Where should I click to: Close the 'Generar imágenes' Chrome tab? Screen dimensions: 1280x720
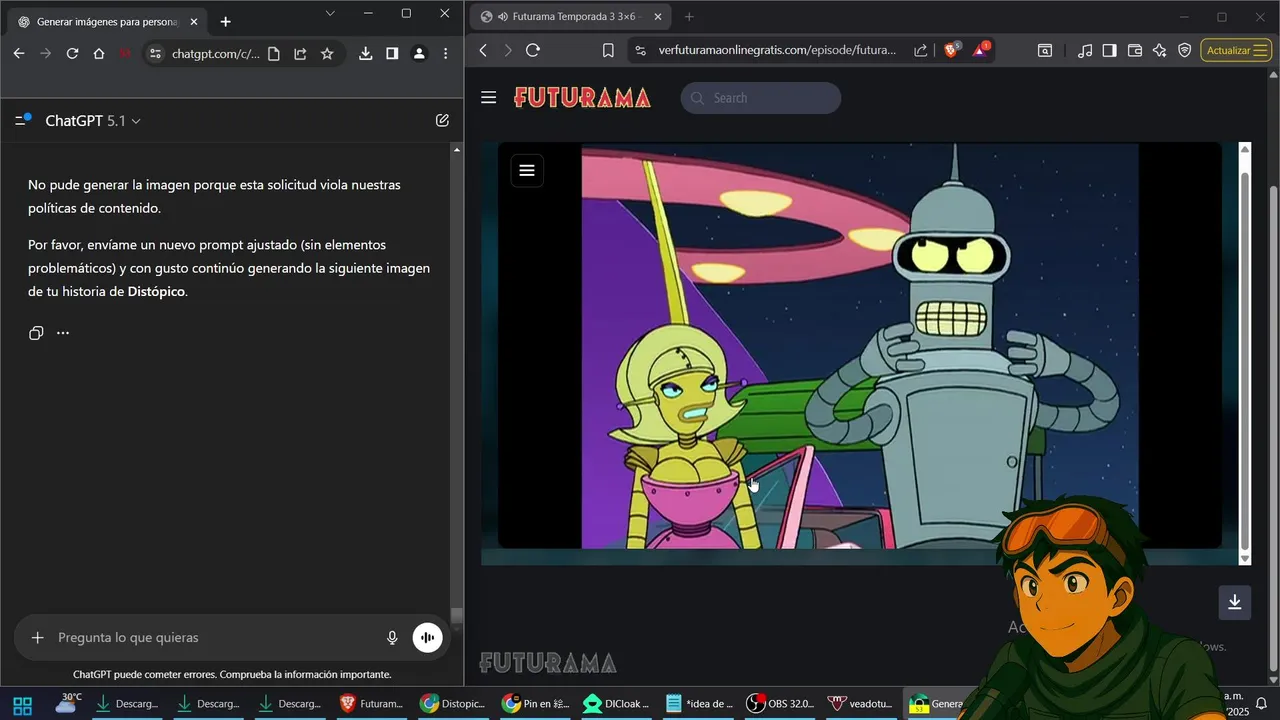click(194, 21)
